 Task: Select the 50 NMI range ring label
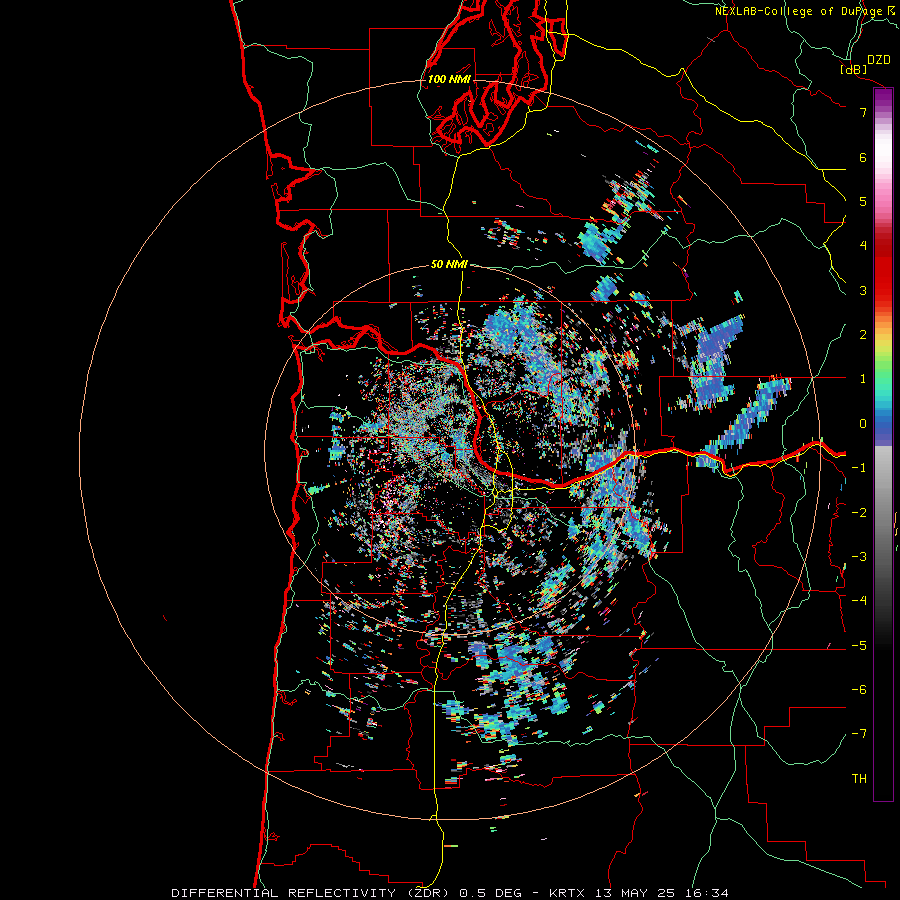point(449,265)
